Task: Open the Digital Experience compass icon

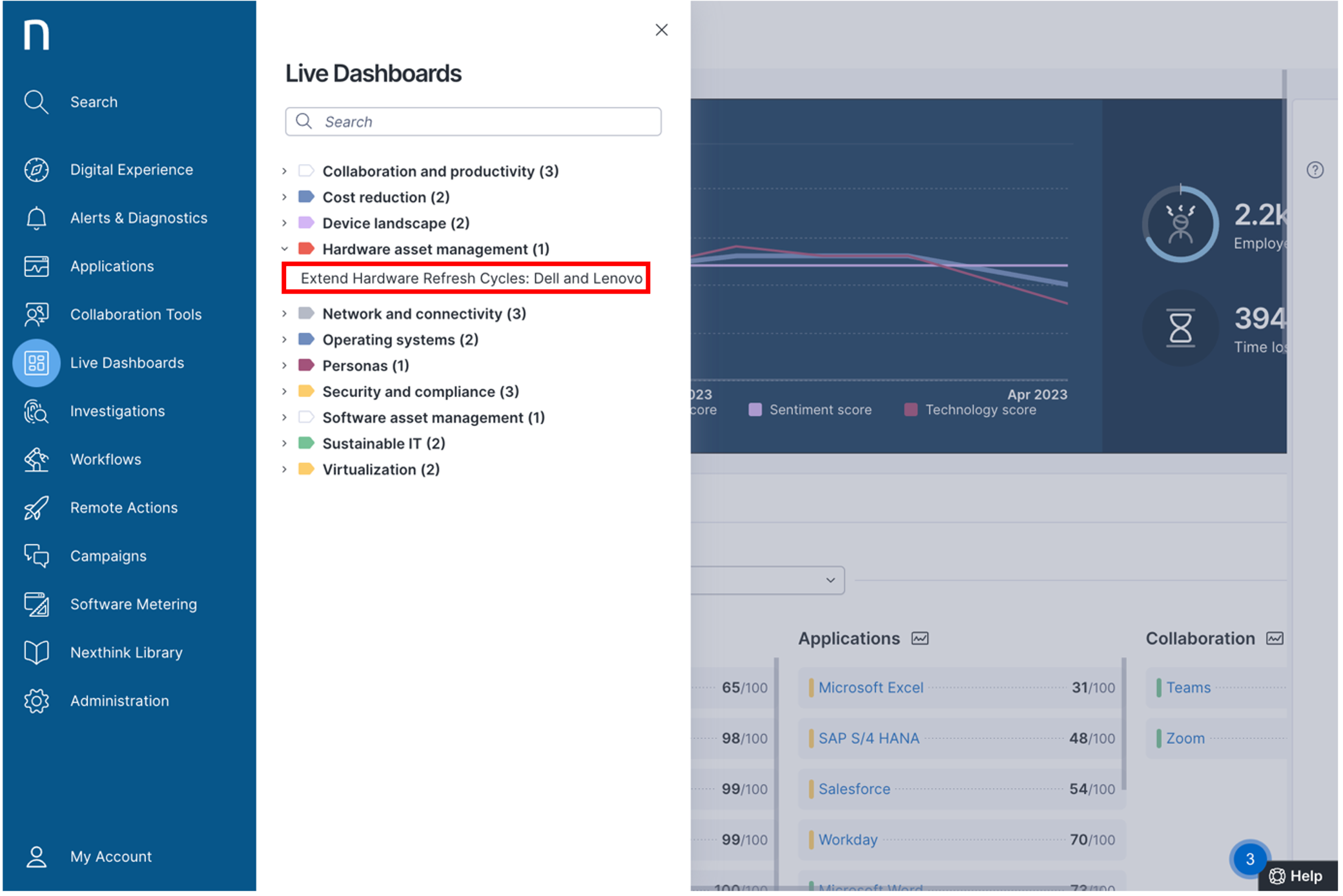Action: pos(36,170)
